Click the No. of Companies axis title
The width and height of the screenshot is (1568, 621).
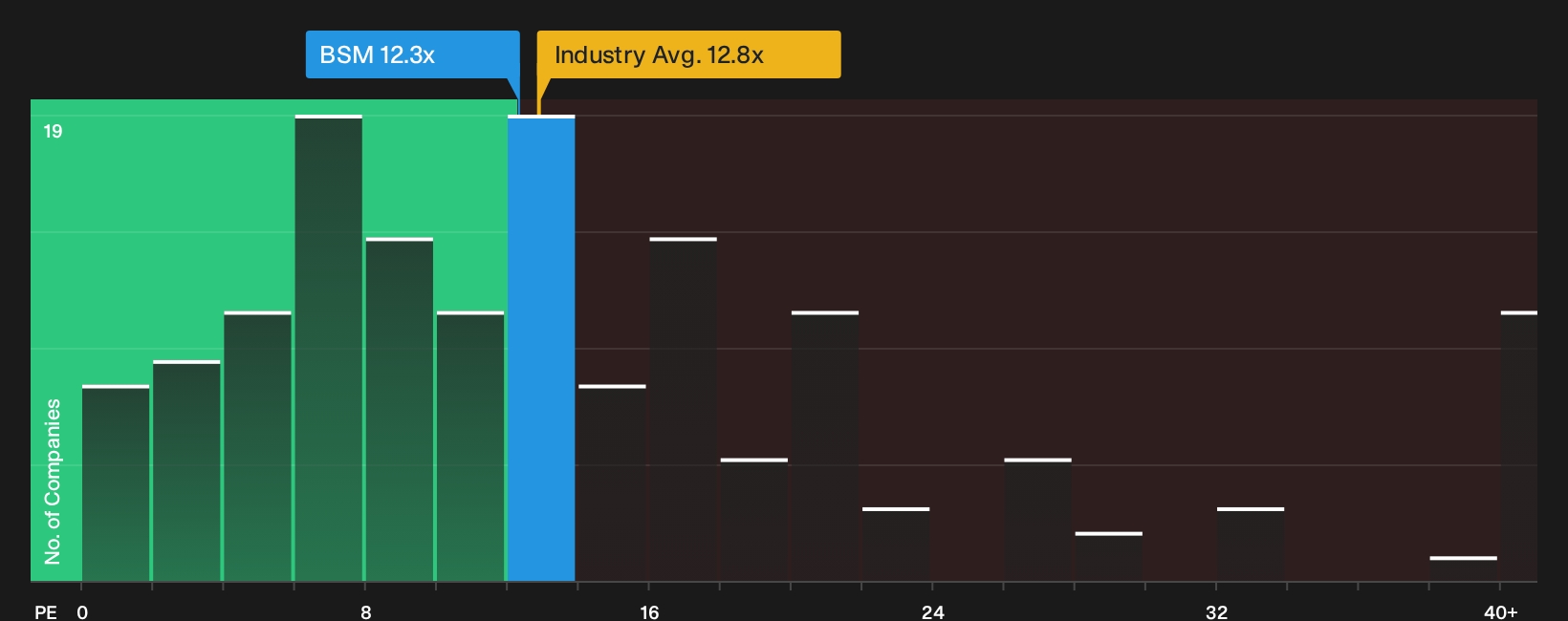(53, 482)
